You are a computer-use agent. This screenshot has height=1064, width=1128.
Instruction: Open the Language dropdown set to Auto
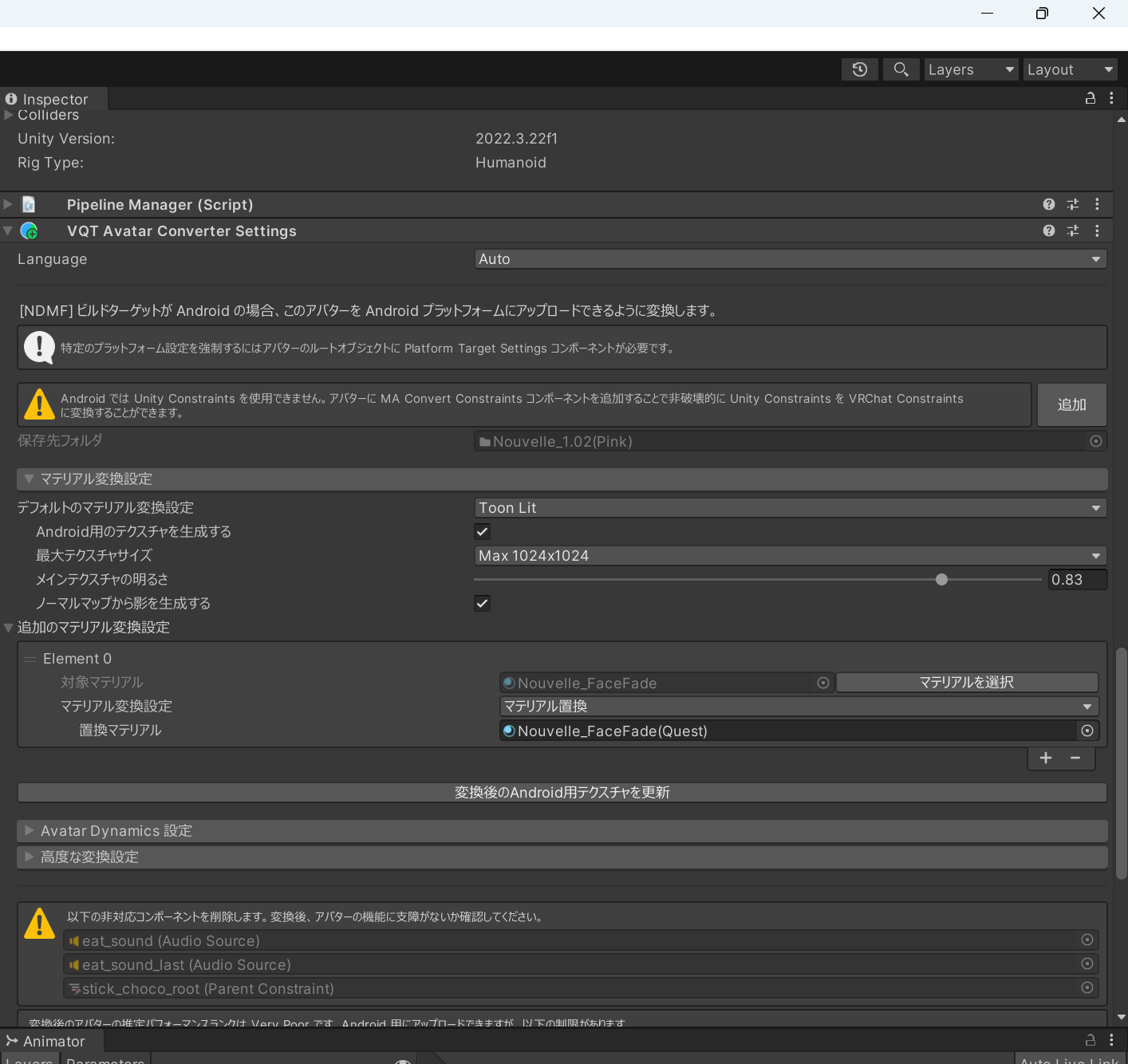(790, 259)
